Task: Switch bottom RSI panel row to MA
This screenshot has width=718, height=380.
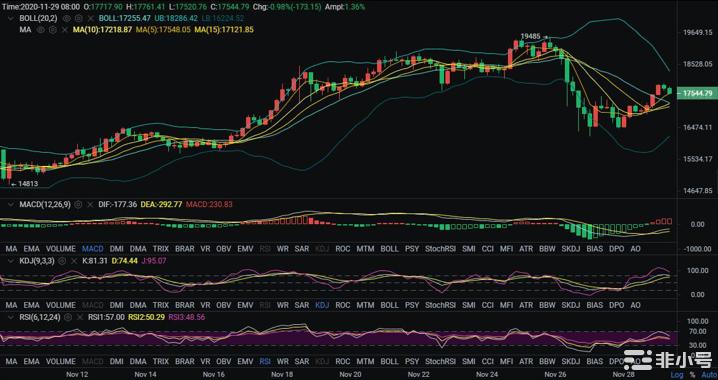Action: click(11, 361)
